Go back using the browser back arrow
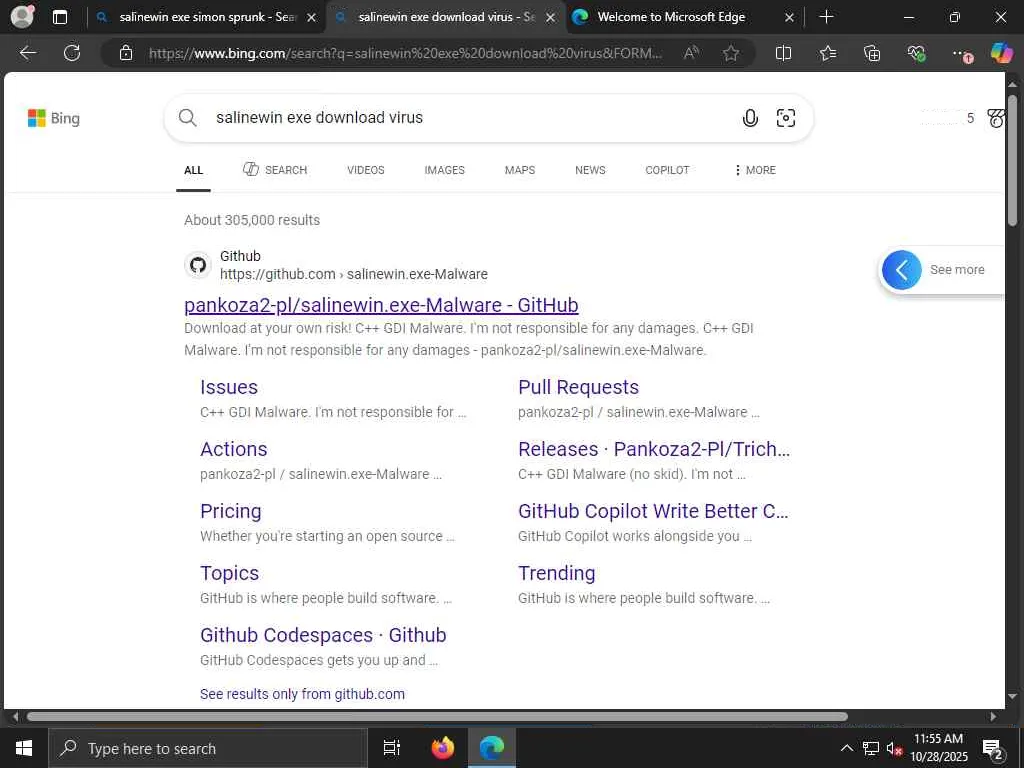Viewport: 1024px width, 768px height. 27,53
